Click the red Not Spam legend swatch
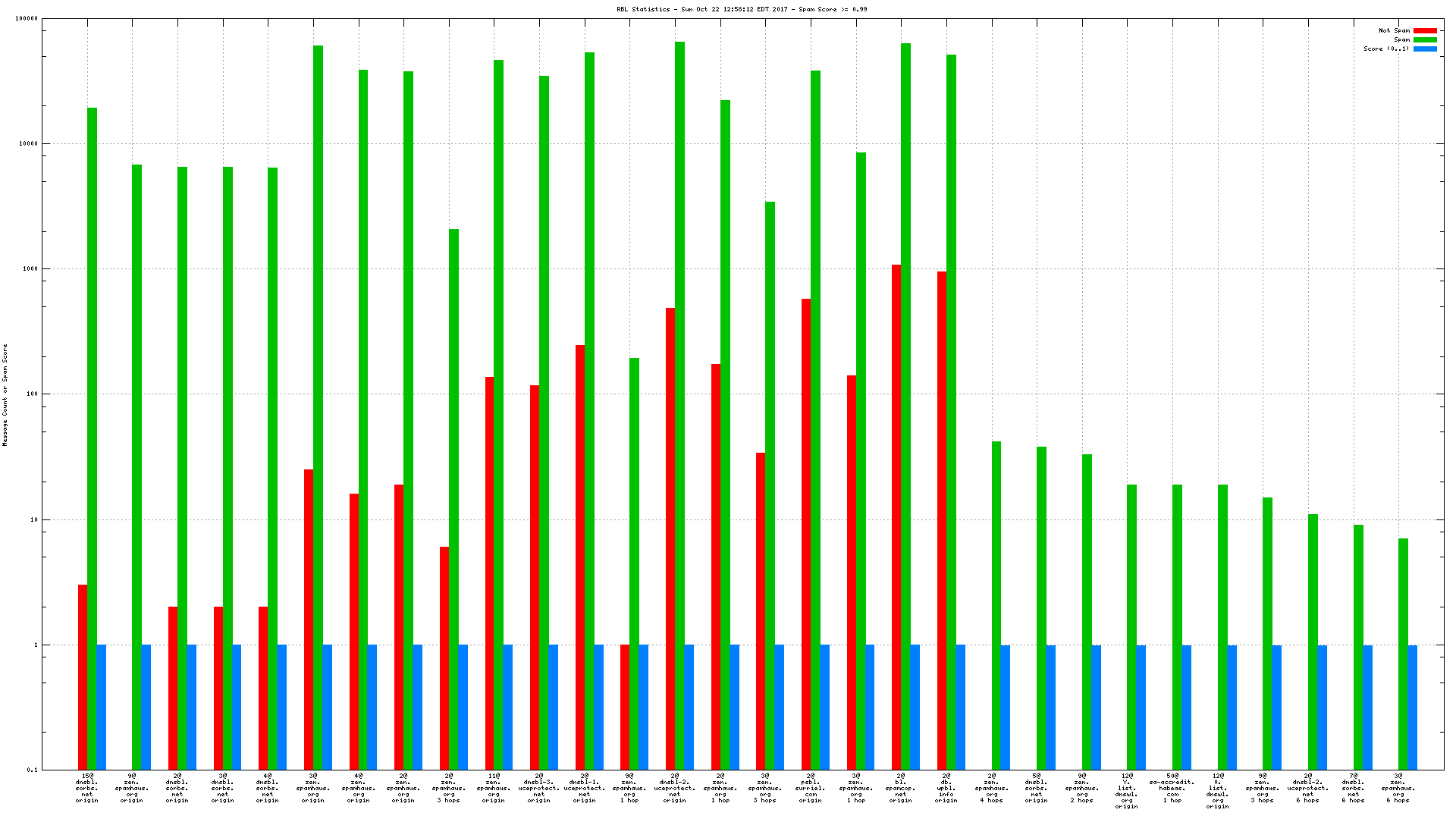 coord(1425,31)
